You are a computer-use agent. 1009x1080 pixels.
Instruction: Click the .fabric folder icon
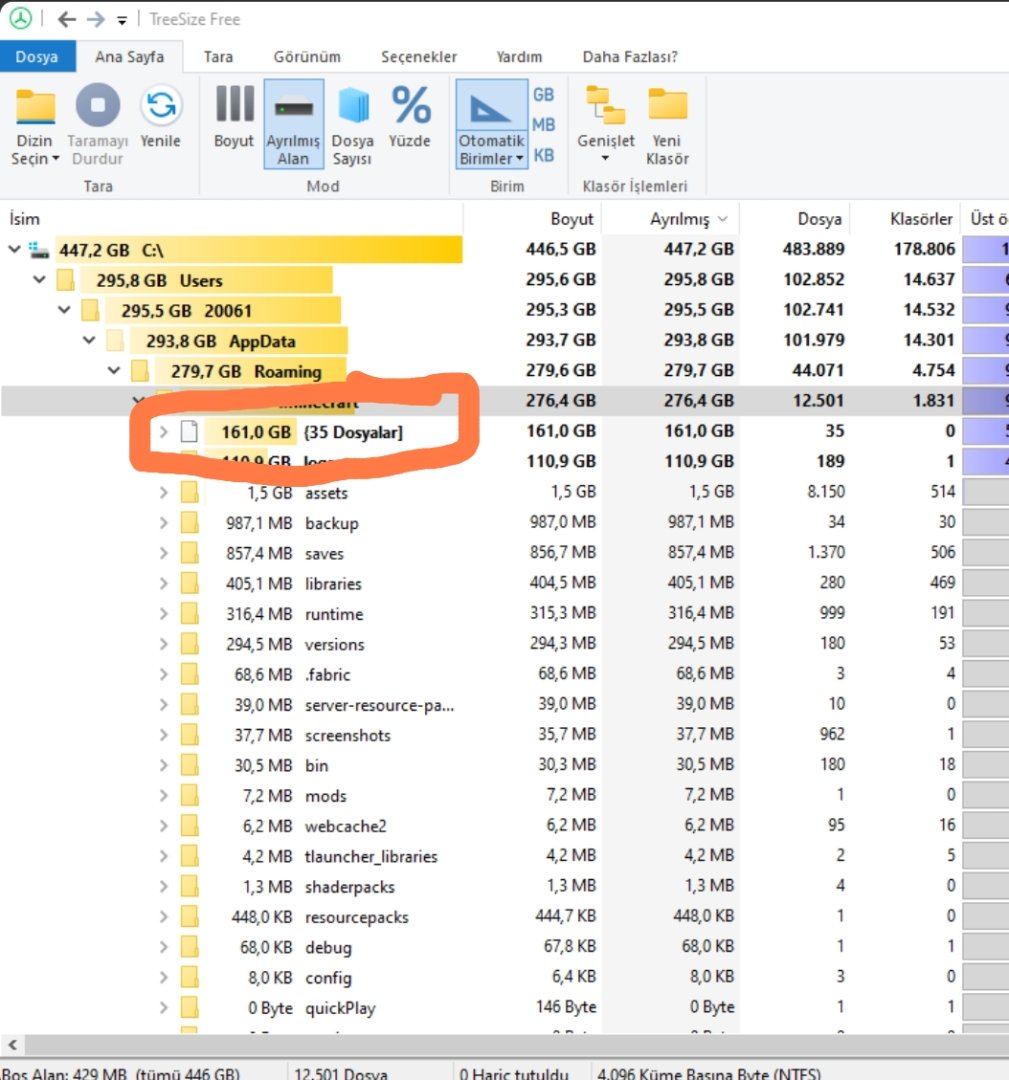pyautogui.click(x=189, y=674)
